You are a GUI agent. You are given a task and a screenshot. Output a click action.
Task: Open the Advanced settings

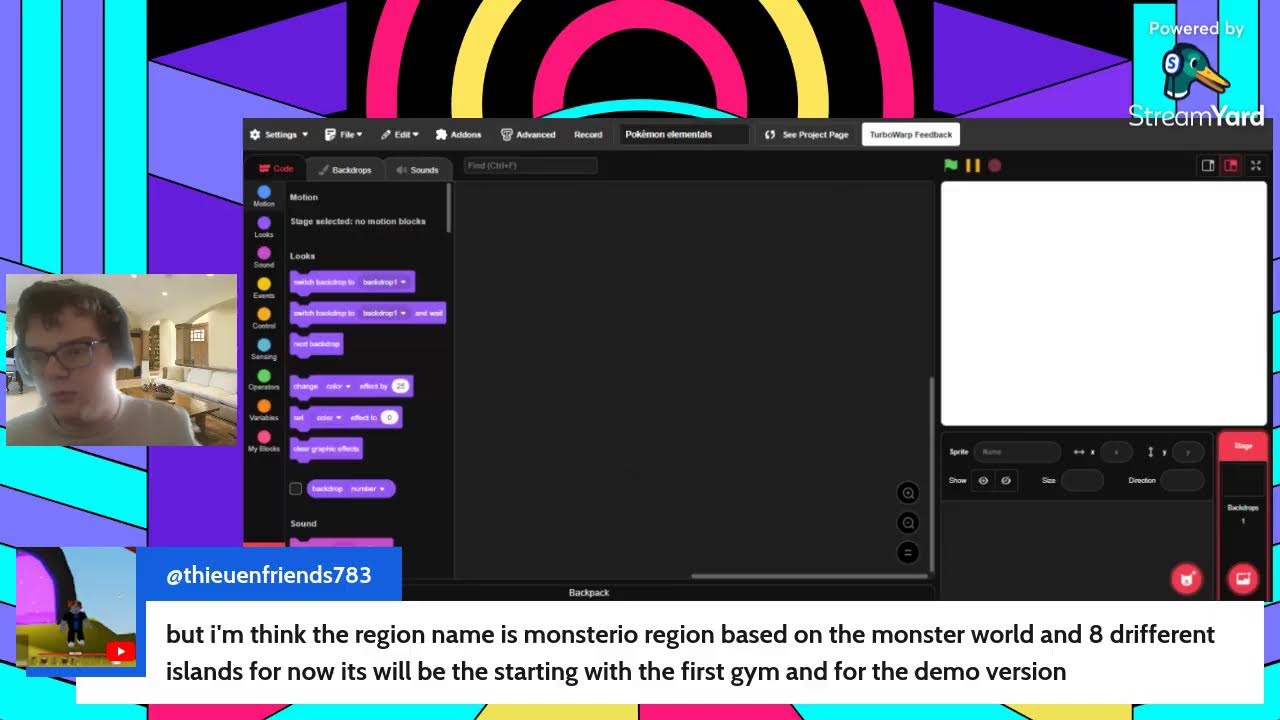[528, 134]
